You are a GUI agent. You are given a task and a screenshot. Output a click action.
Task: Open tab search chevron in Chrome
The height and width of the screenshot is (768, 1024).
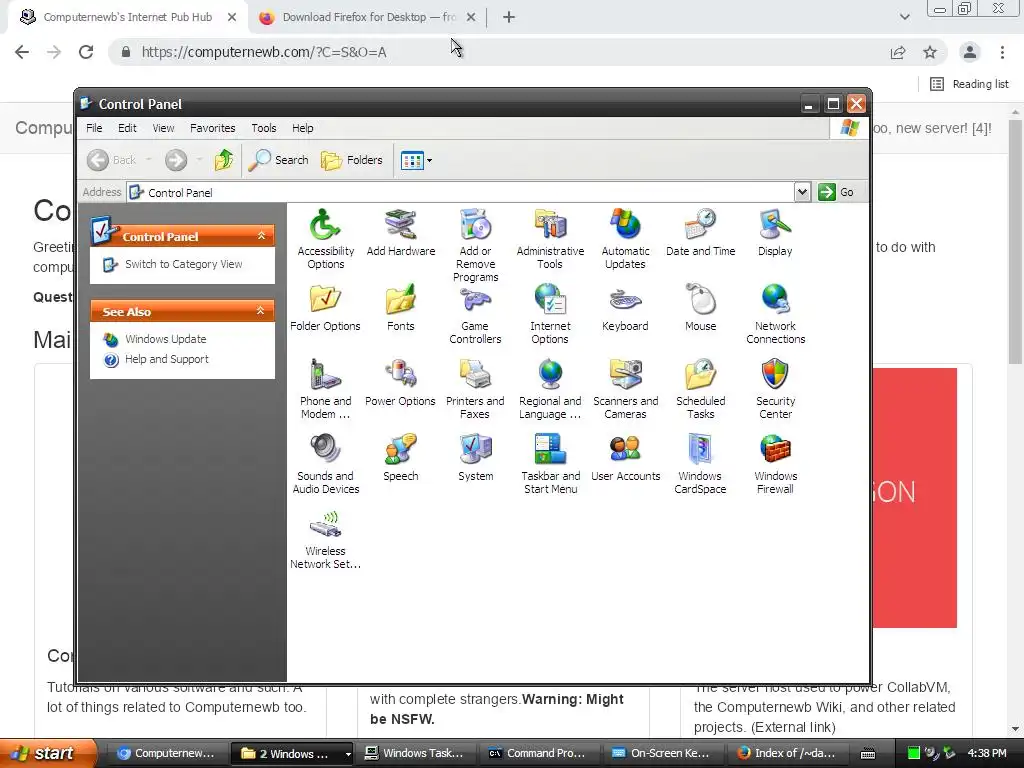[904, 17]
